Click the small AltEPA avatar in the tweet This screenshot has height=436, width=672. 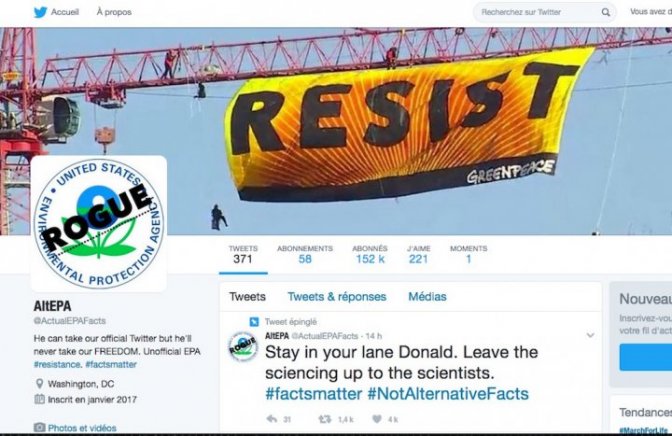[243, 346]
